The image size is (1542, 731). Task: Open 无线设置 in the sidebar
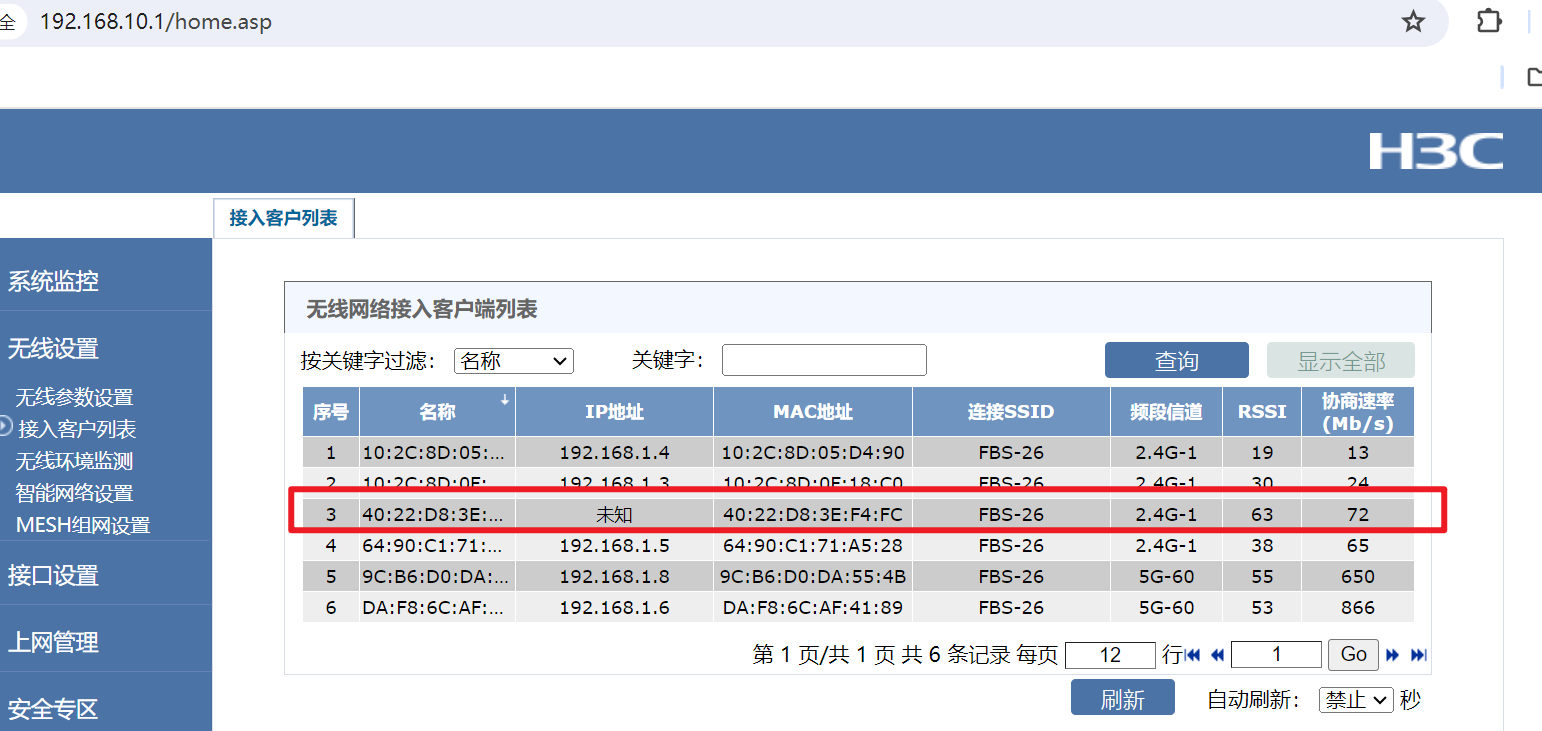(x=53, y=349)
